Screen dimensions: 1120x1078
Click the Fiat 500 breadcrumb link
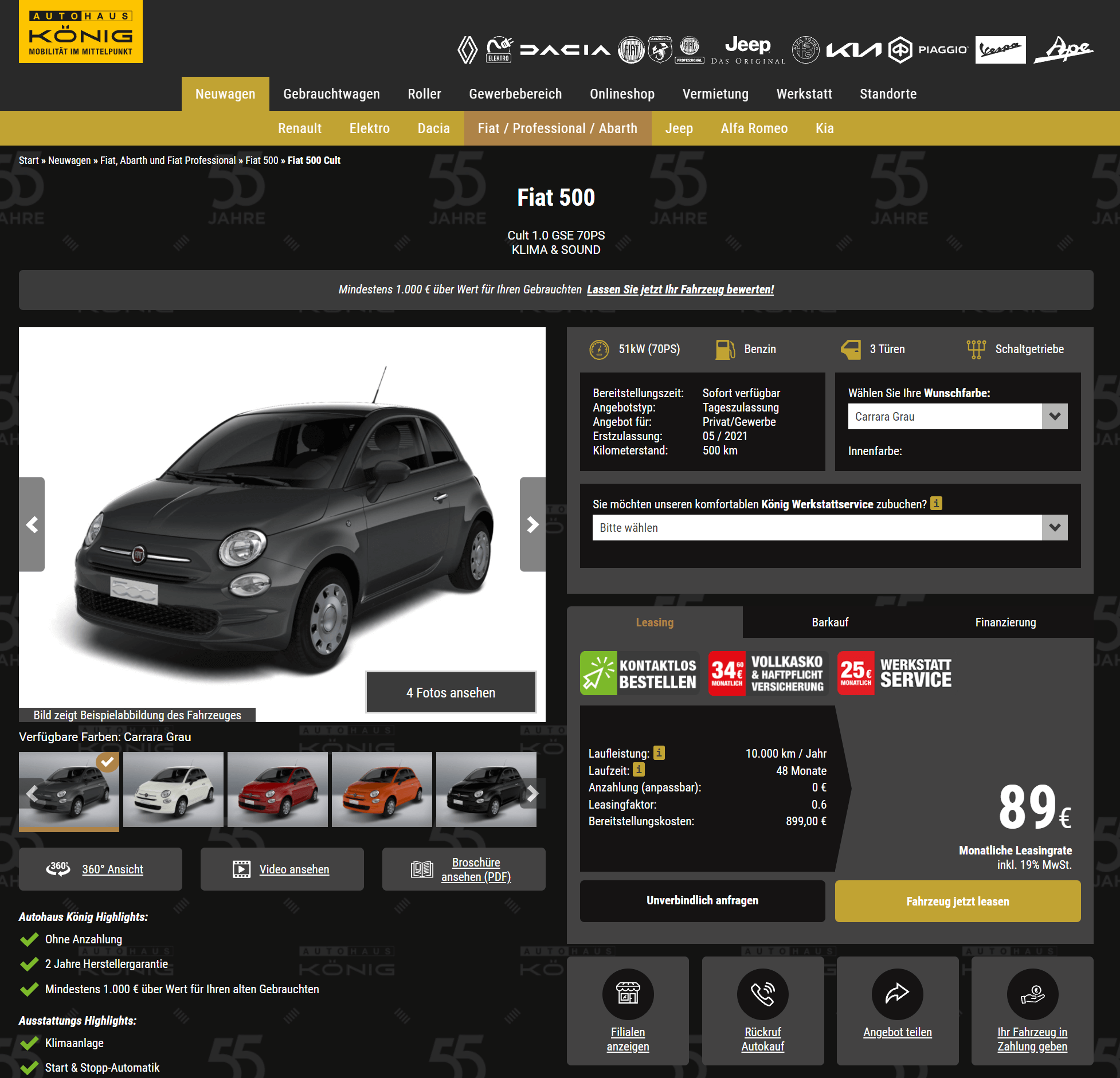(262, 160)
